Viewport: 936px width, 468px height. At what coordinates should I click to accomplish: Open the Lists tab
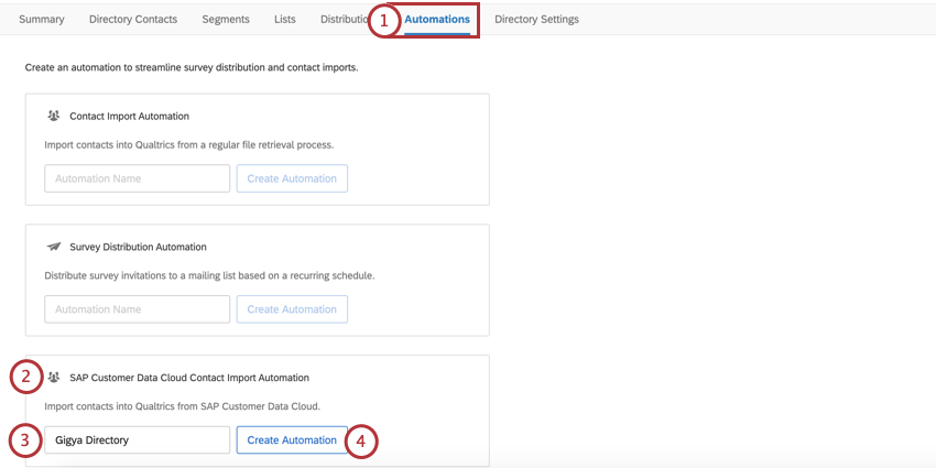pos(285,19)
